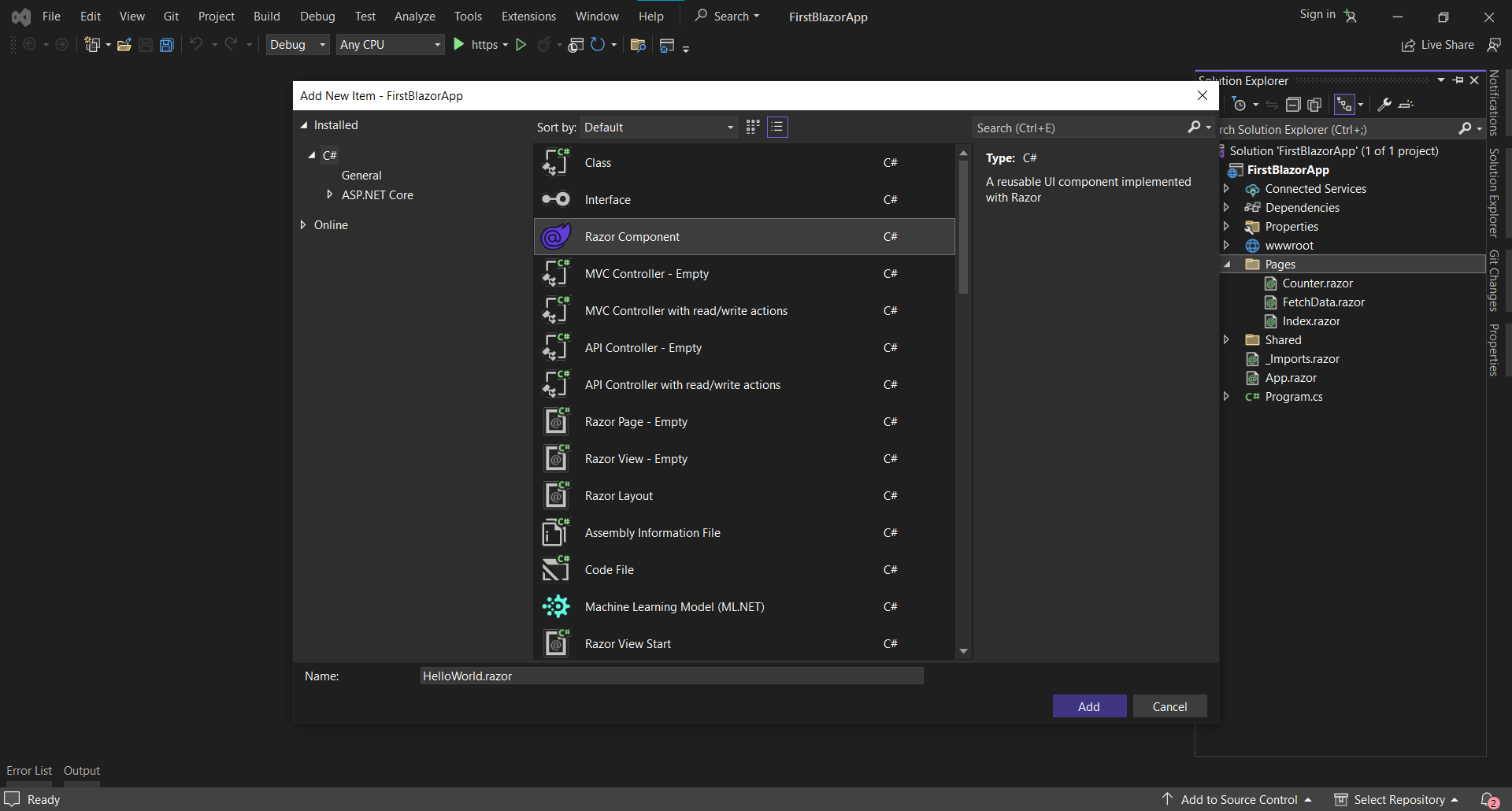Viewport: 1512px width, 811px height.
Task: Click the HelloWorld.razor name field
Action: click(671, 676)
